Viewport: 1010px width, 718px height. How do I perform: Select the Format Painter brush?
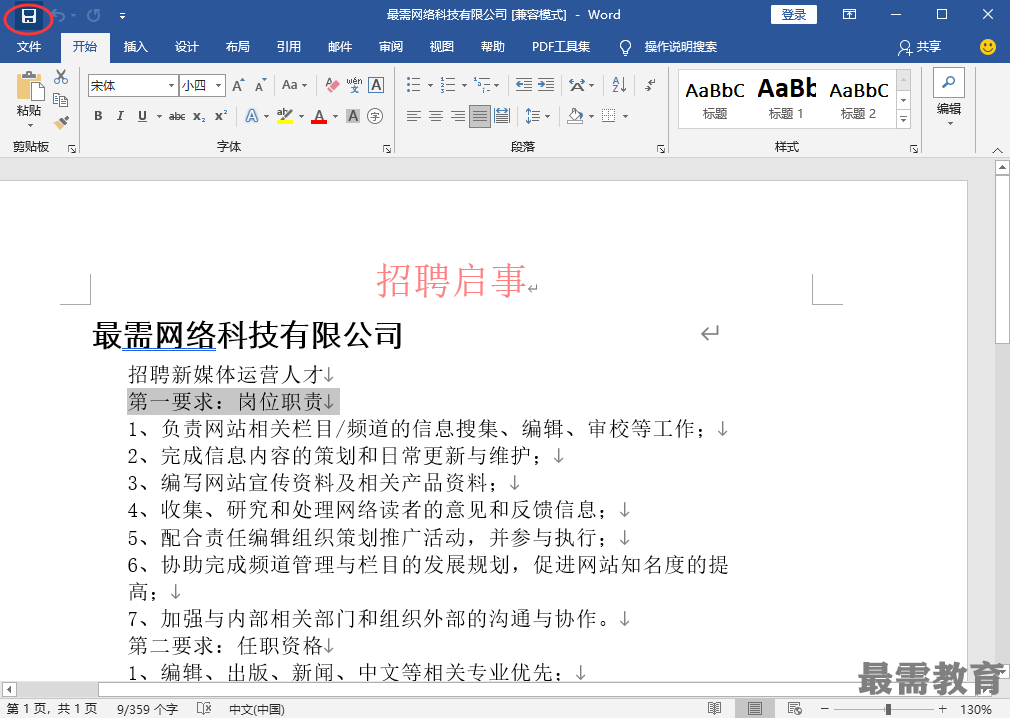[x=61, y=122]
